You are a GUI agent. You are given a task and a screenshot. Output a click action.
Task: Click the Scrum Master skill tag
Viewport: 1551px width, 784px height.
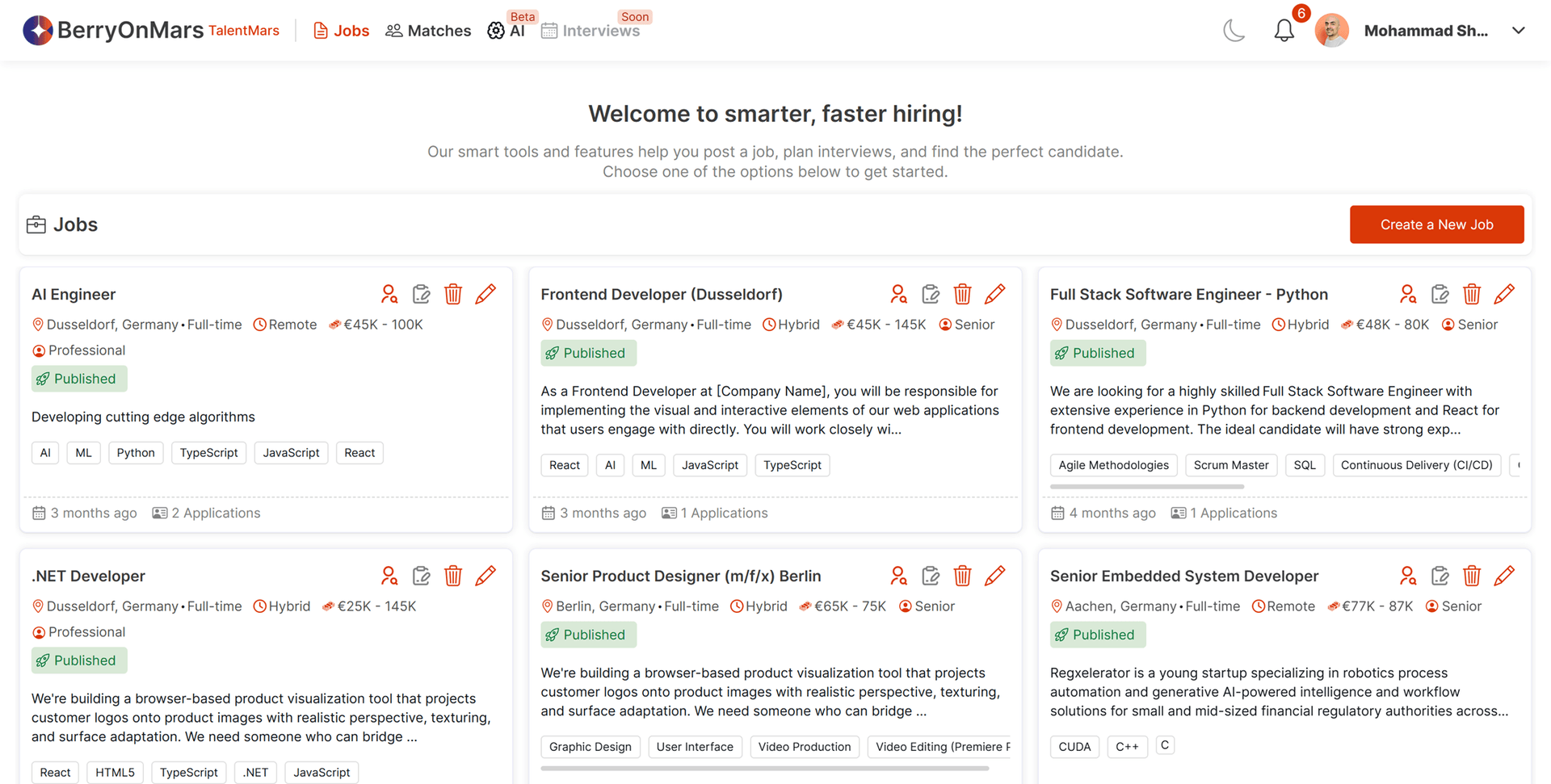(1231, 465)
